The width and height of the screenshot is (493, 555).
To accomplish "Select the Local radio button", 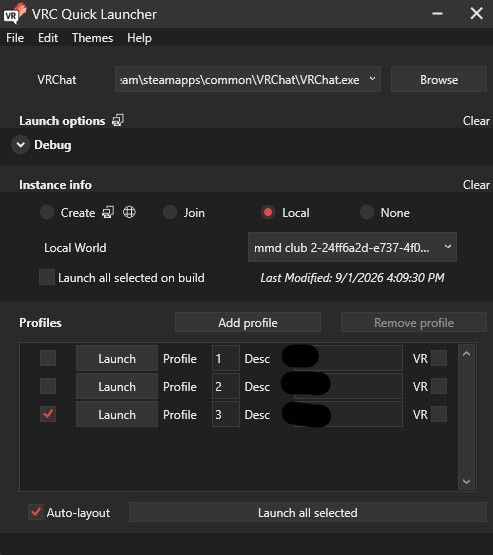I will coord(268,212).
